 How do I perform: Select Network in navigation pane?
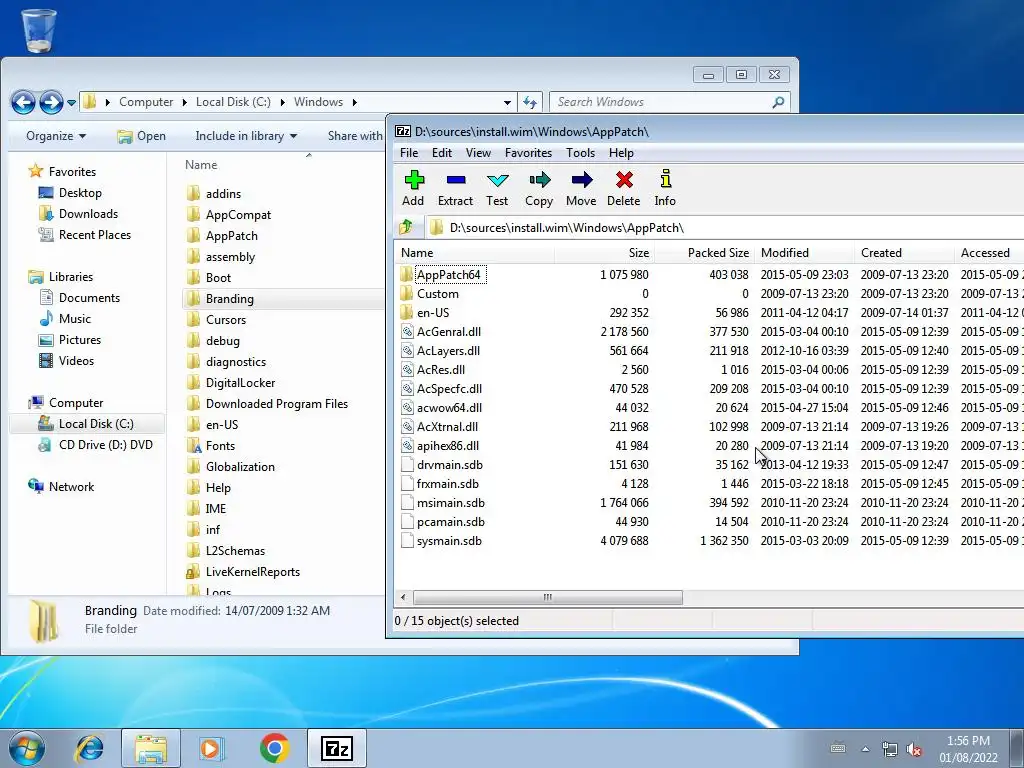point(71,487)
